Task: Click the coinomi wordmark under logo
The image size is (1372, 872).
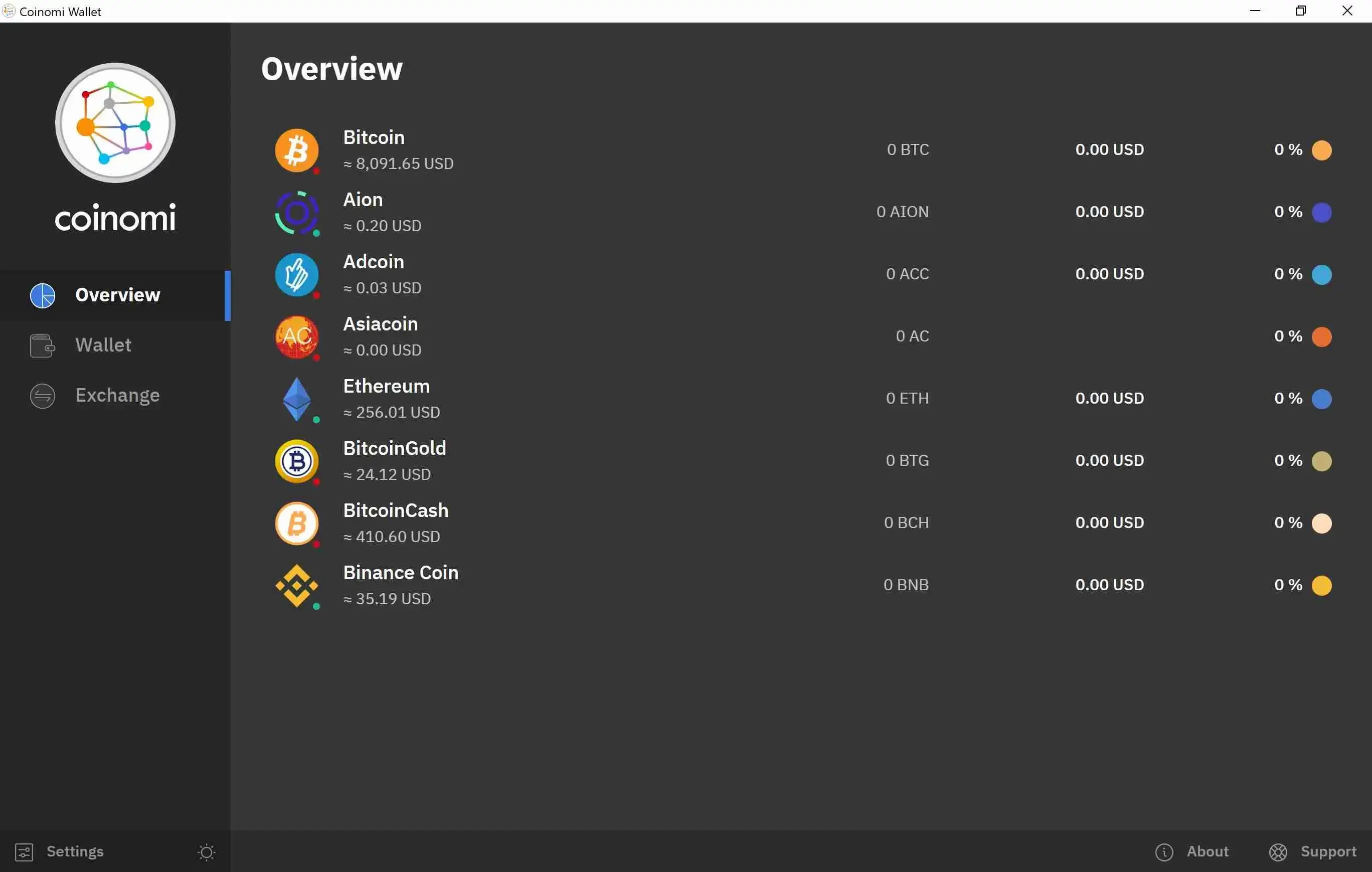Action: point(115,218)
